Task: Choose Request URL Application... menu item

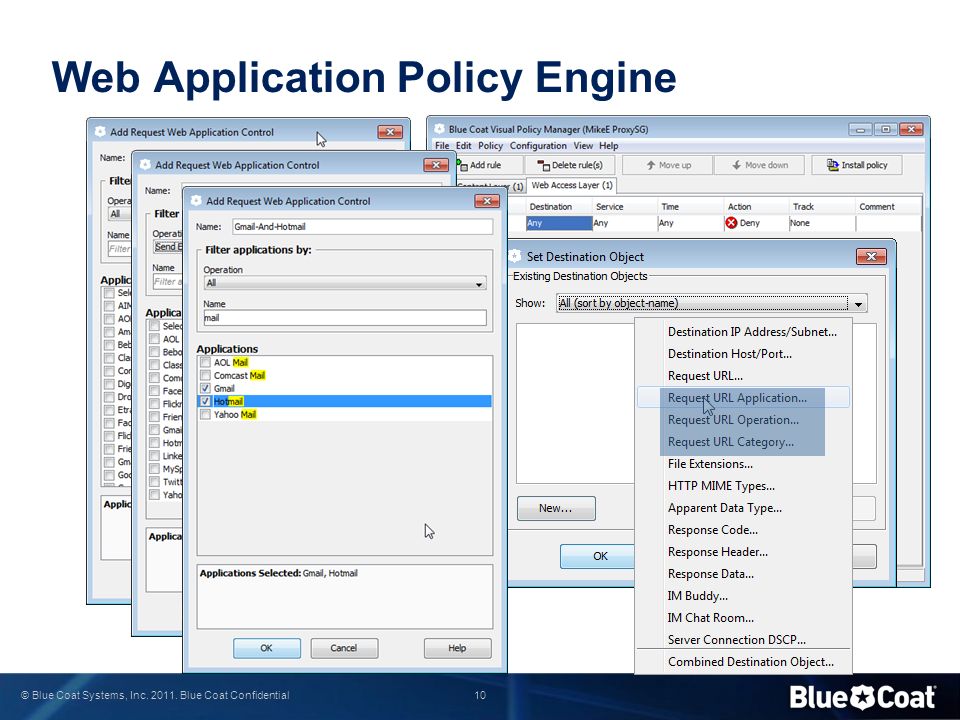Action: [x=743, y=398]
